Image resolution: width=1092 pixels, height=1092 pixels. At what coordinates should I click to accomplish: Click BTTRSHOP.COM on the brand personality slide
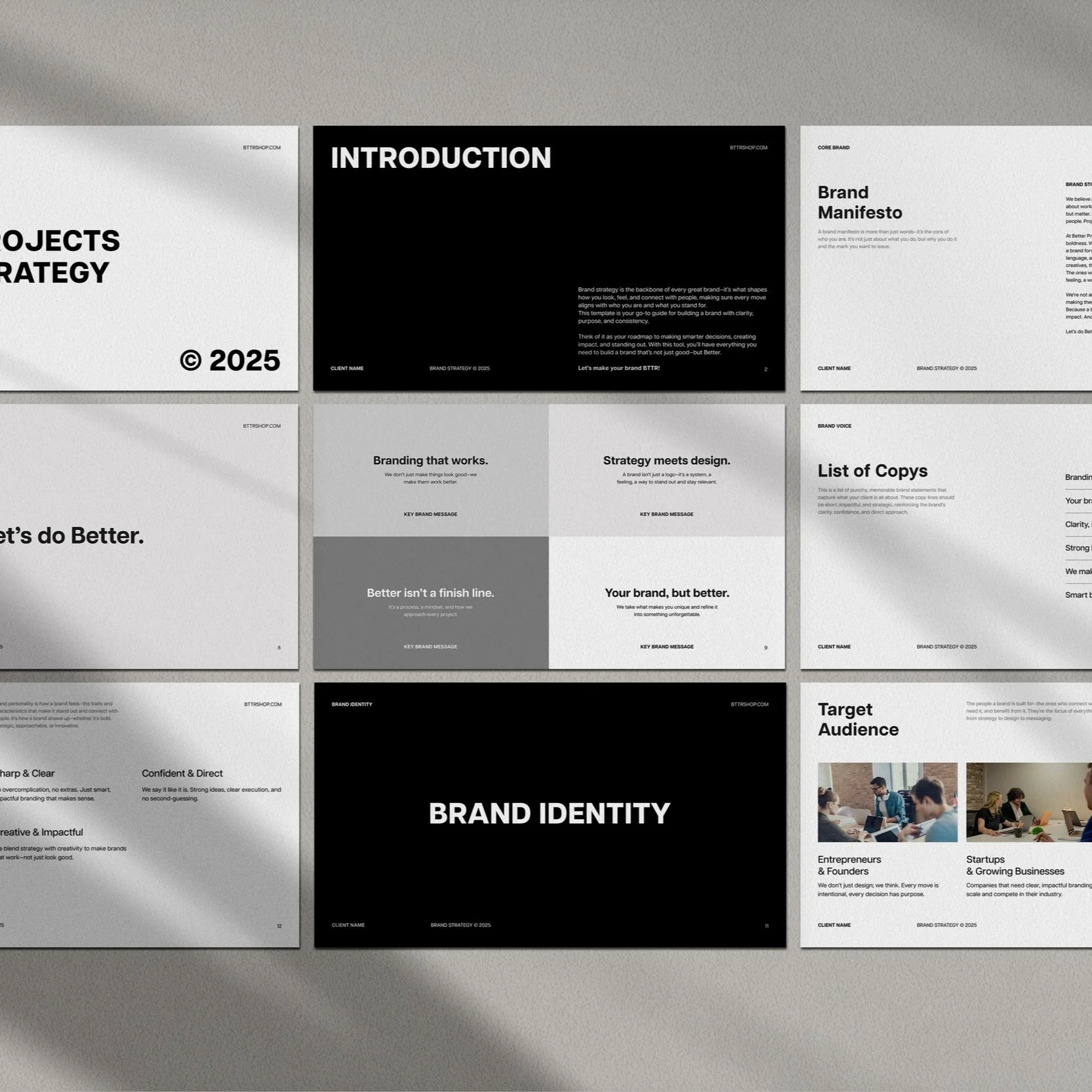(x=263, y=704)
